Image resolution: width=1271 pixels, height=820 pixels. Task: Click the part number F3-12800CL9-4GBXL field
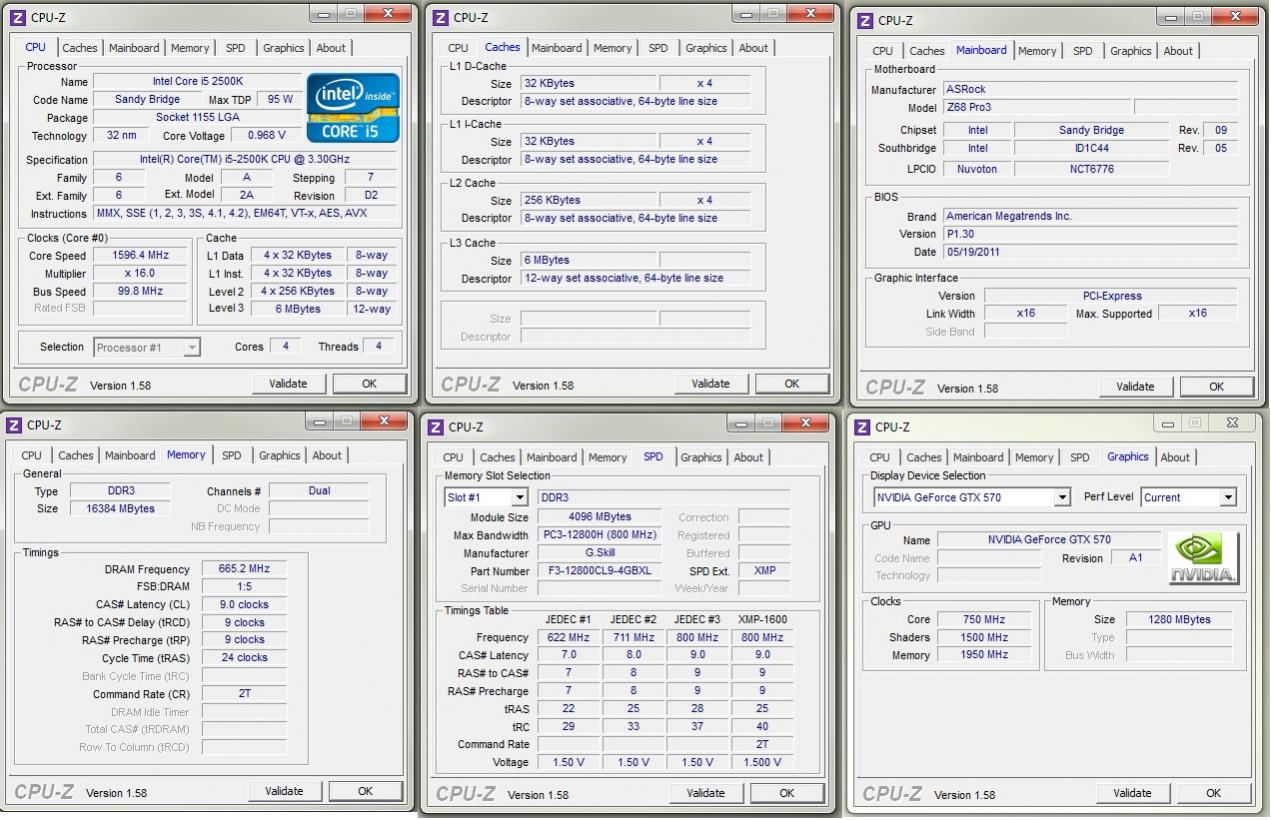[x=600, y=571]
